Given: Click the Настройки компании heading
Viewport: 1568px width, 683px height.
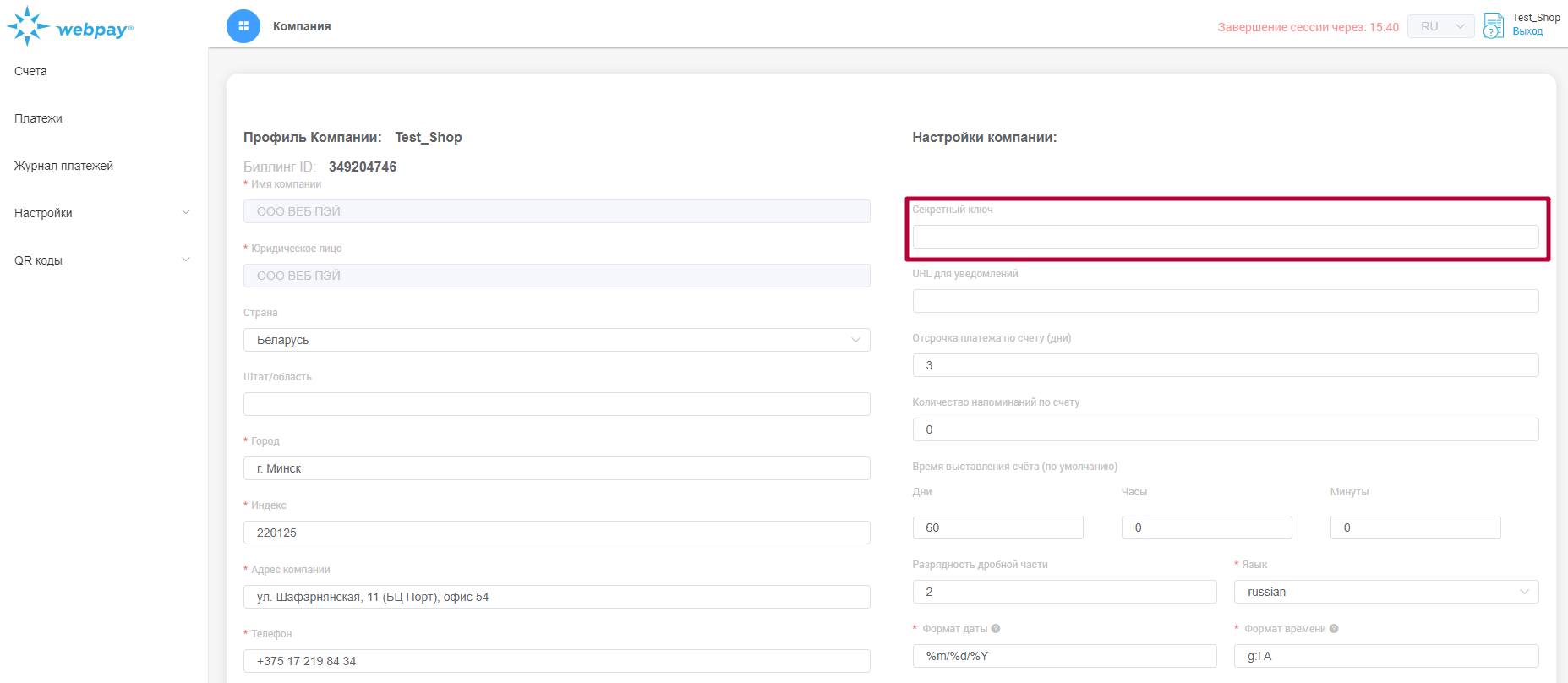Looking at the screenshot, I should click(985, 137).
